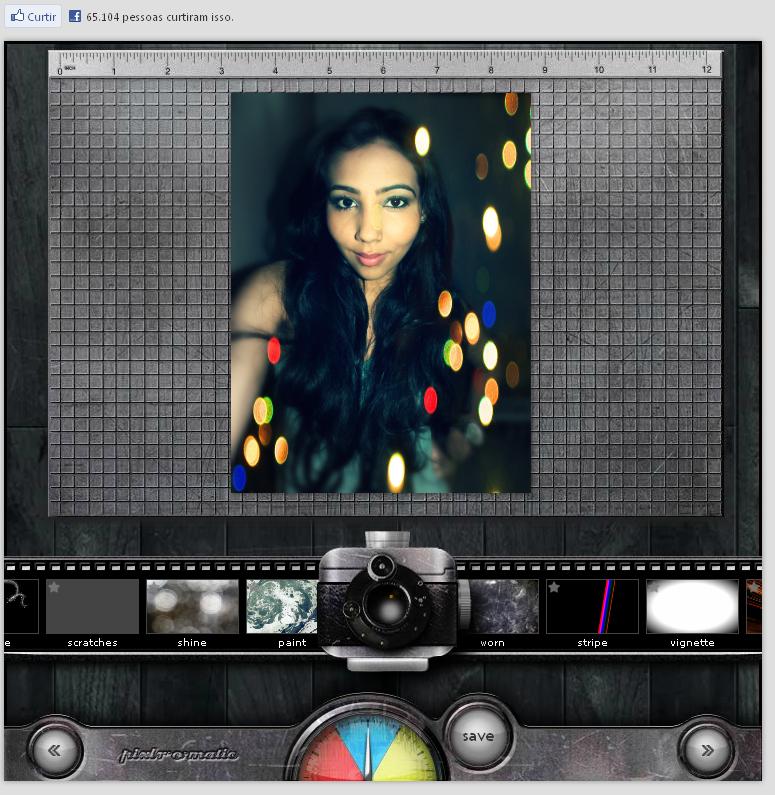Click the 'shine' label text
Image resolution: width=775 pixels, height=795 pixels.
(x=192, y=642)
